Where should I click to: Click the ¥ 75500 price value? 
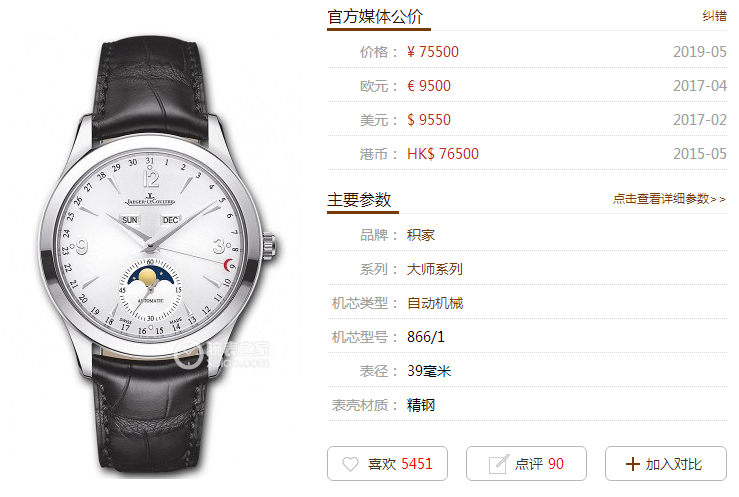coord(433,52)
